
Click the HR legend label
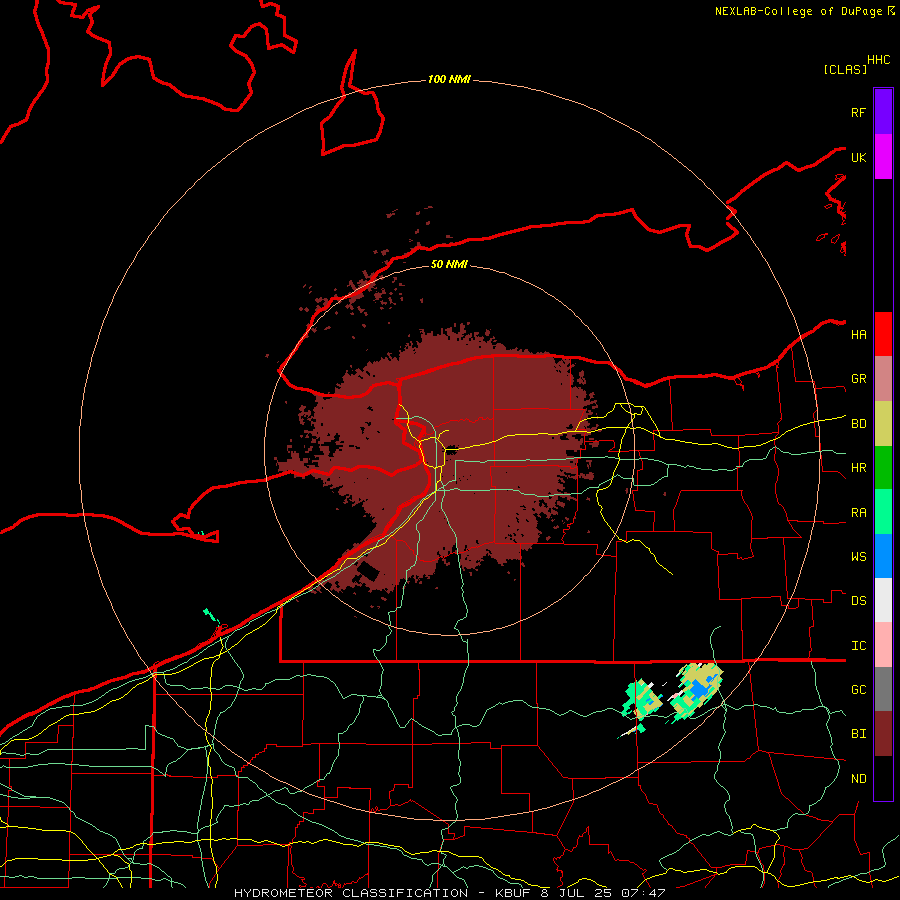pos(858,468)
